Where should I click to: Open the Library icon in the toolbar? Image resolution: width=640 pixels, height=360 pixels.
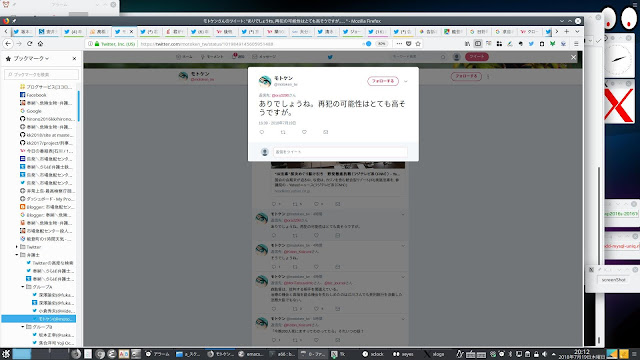tap(467, 44)
